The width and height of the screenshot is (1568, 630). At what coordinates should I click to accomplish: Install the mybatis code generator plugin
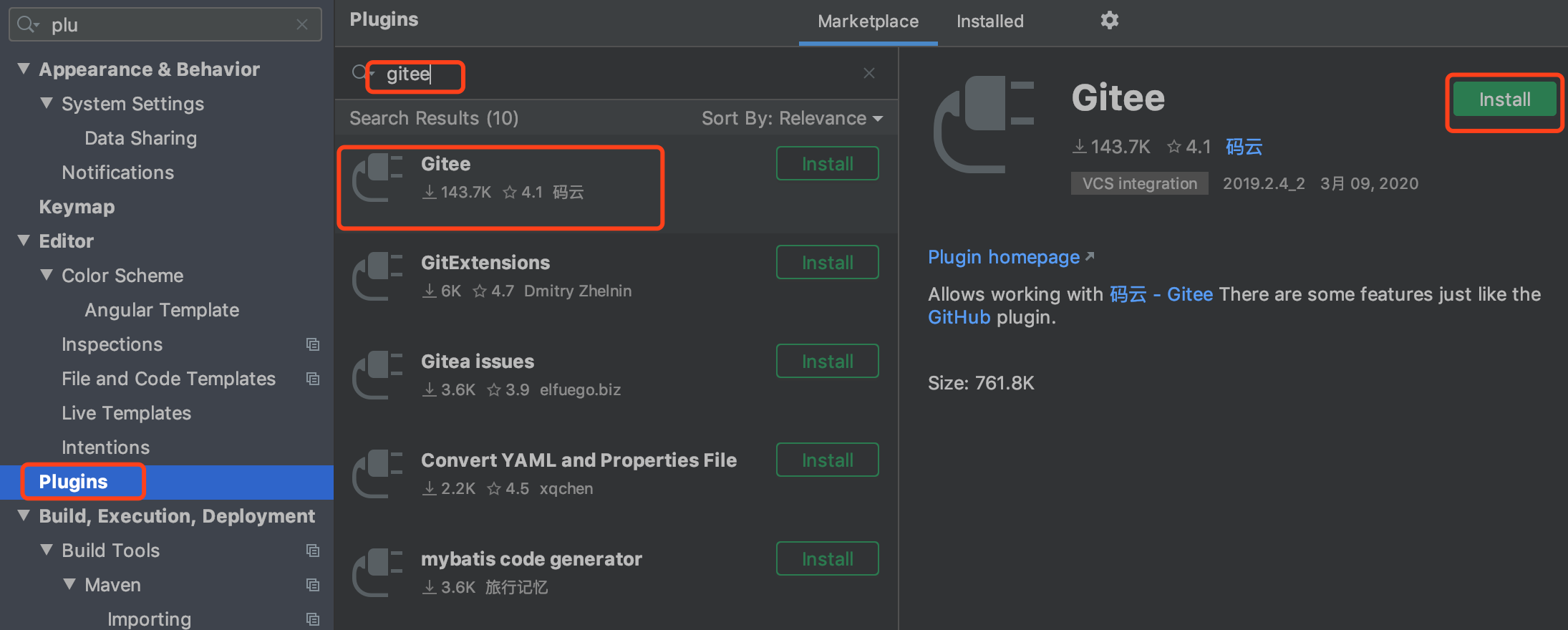[827, 559]
